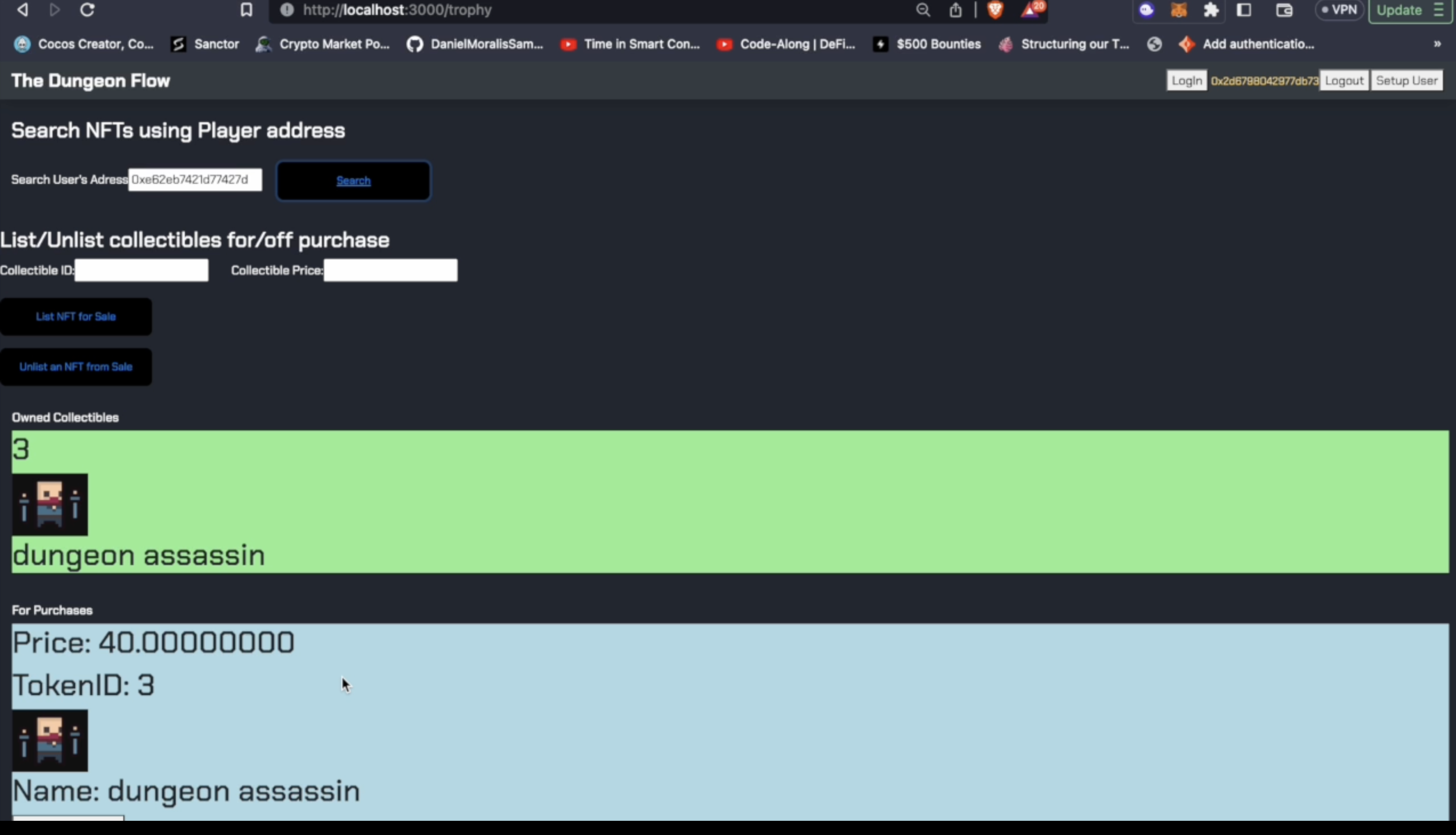Click the Setup User button
Image resolution: width=1456 pixels, height=835 pixels.
1406,80
